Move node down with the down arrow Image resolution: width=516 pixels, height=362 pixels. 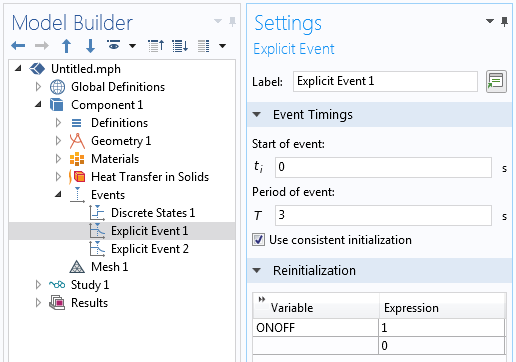point(90,46)
